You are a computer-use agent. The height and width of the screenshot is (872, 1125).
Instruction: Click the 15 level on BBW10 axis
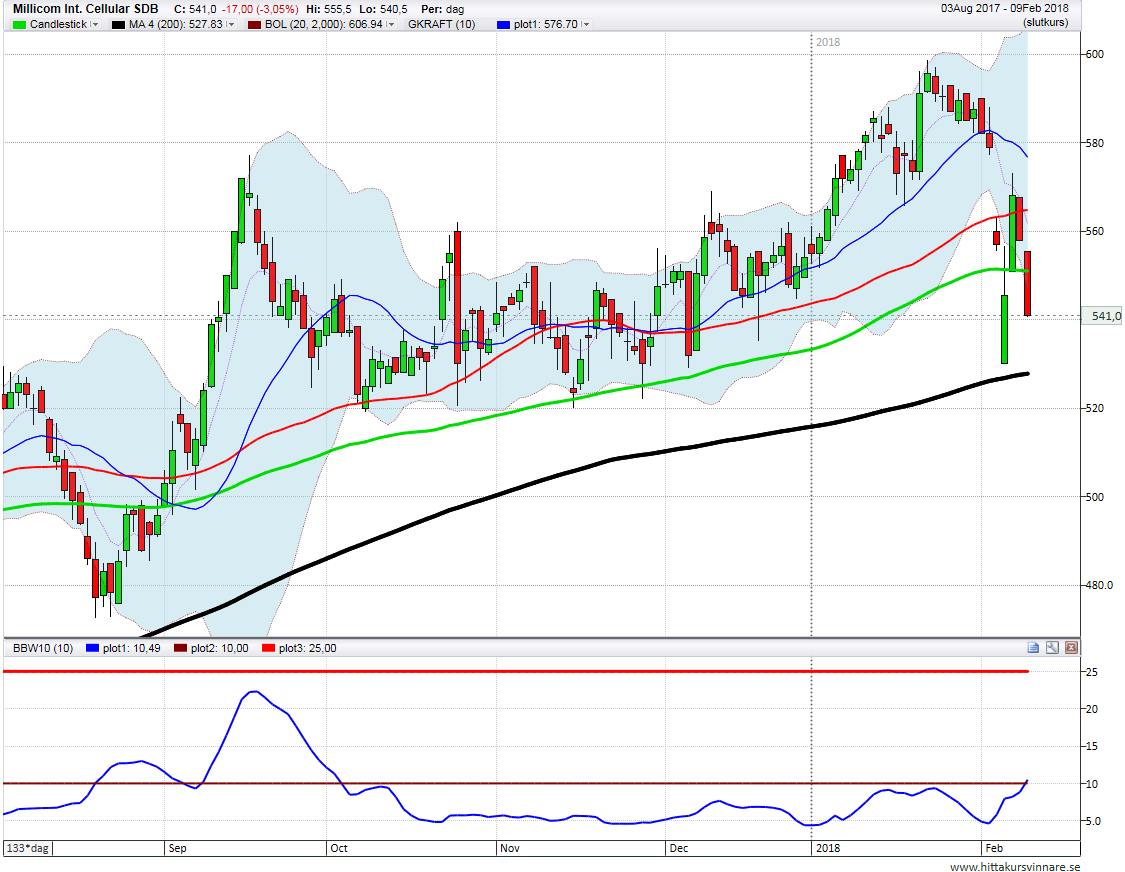pyautogui.click(x=1091, y=746)
